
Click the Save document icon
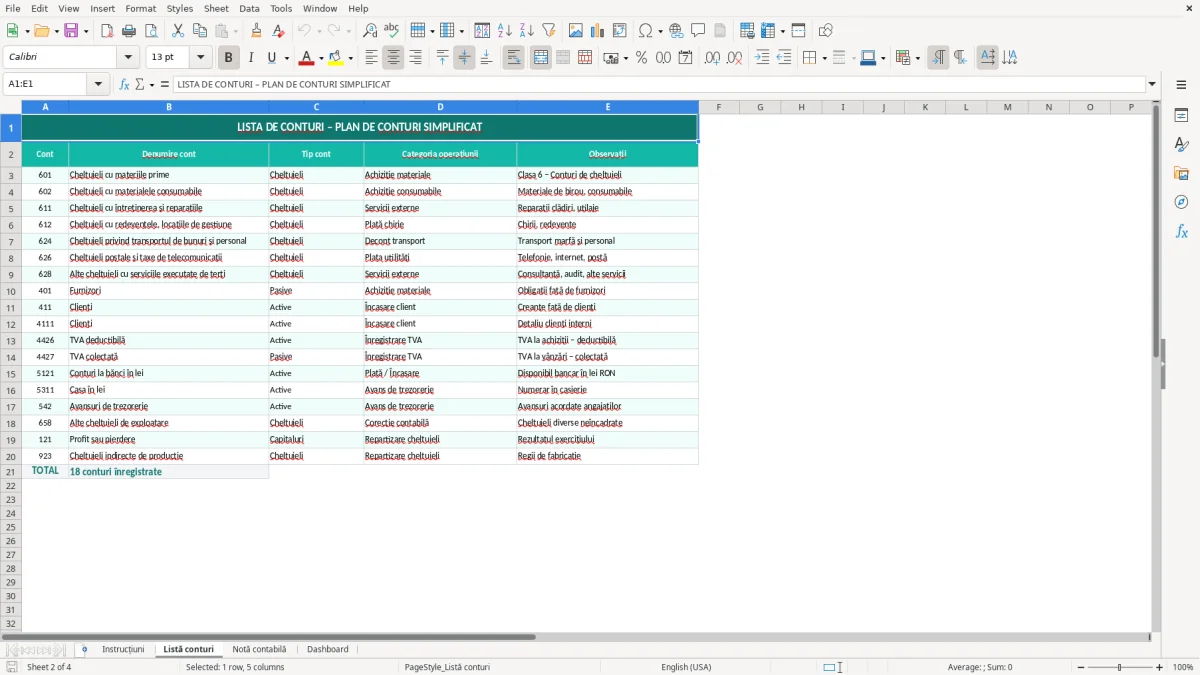click(x=71, y=31)
